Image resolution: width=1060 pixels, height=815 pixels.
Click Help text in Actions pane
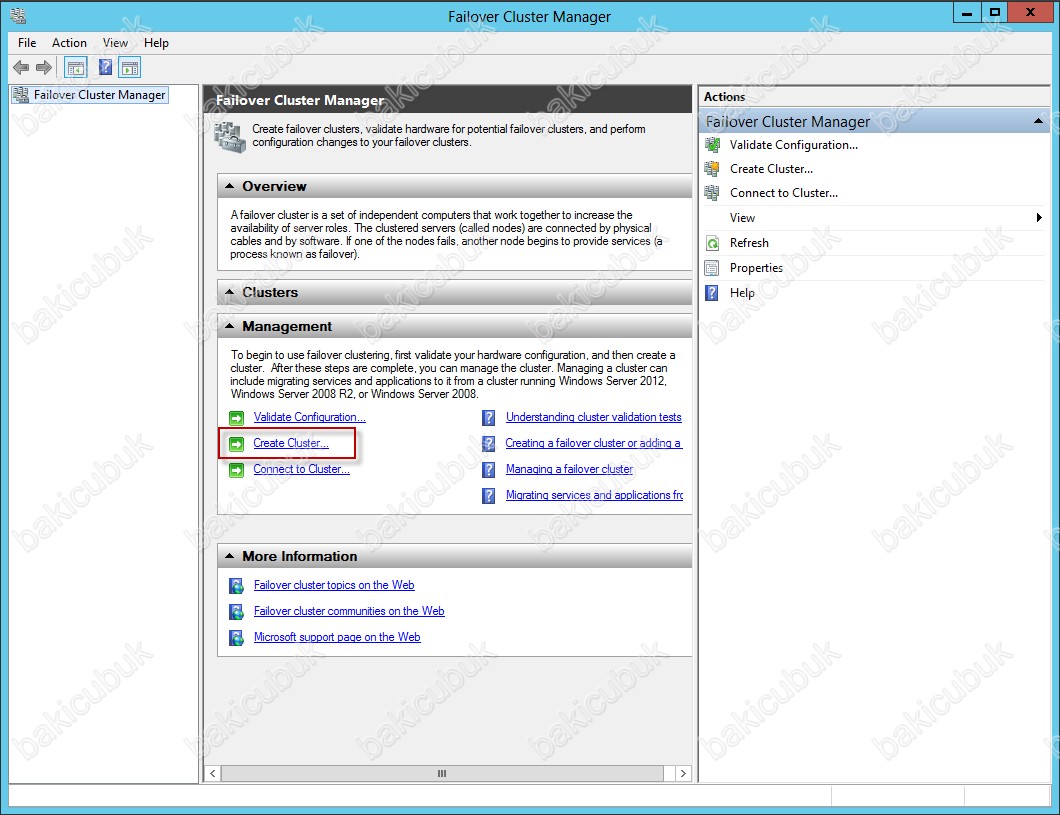742,293
